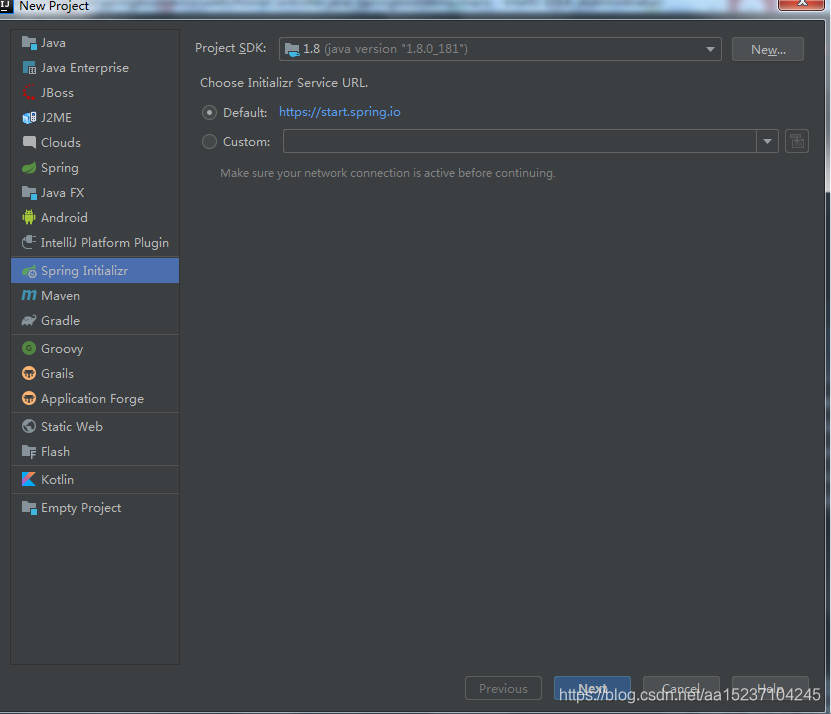Image resolution: width=831 pixels, height=714 pixels.
Task: Click the green Android robot icon
Action: (29, 217)
